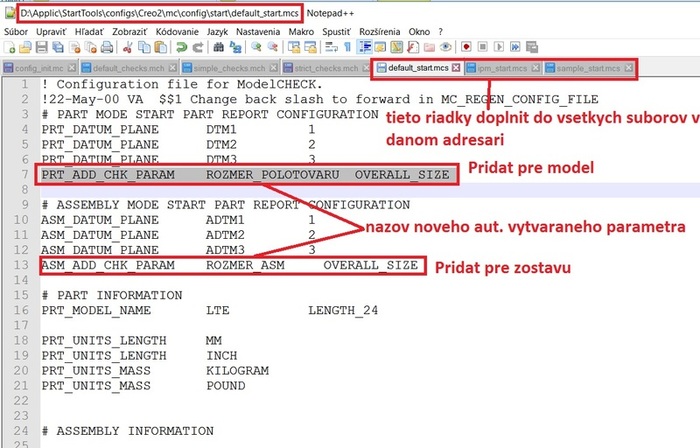
Task: Close the ipm_start.mcs tab
Action: coord(535,68)
